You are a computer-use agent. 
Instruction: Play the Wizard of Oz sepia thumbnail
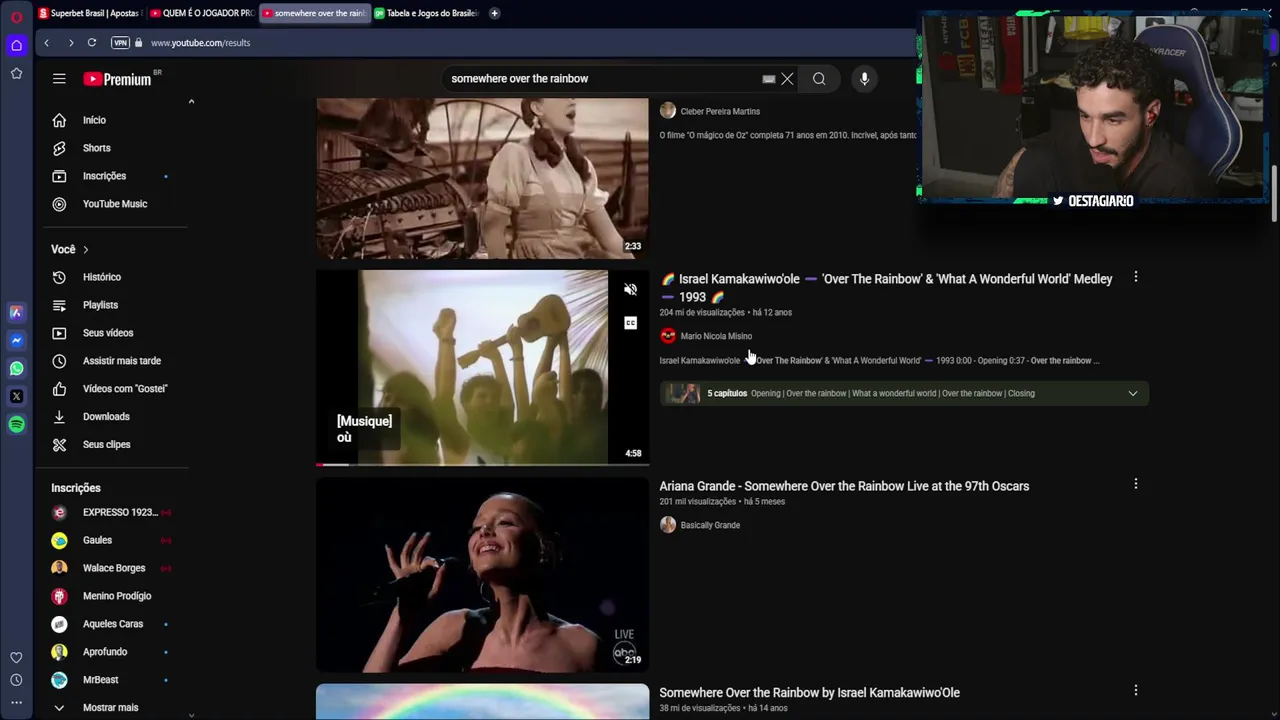coord(482,178)
